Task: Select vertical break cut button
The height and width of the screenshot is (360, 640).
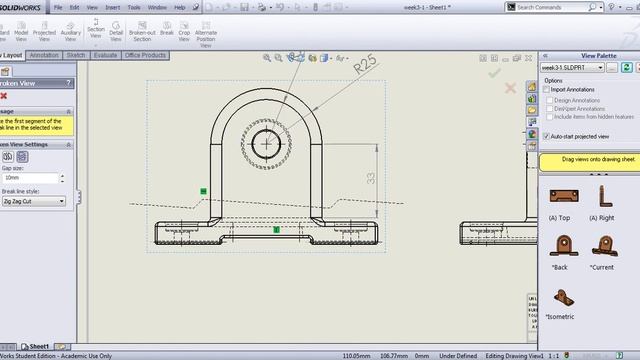Action: [8, 156]
